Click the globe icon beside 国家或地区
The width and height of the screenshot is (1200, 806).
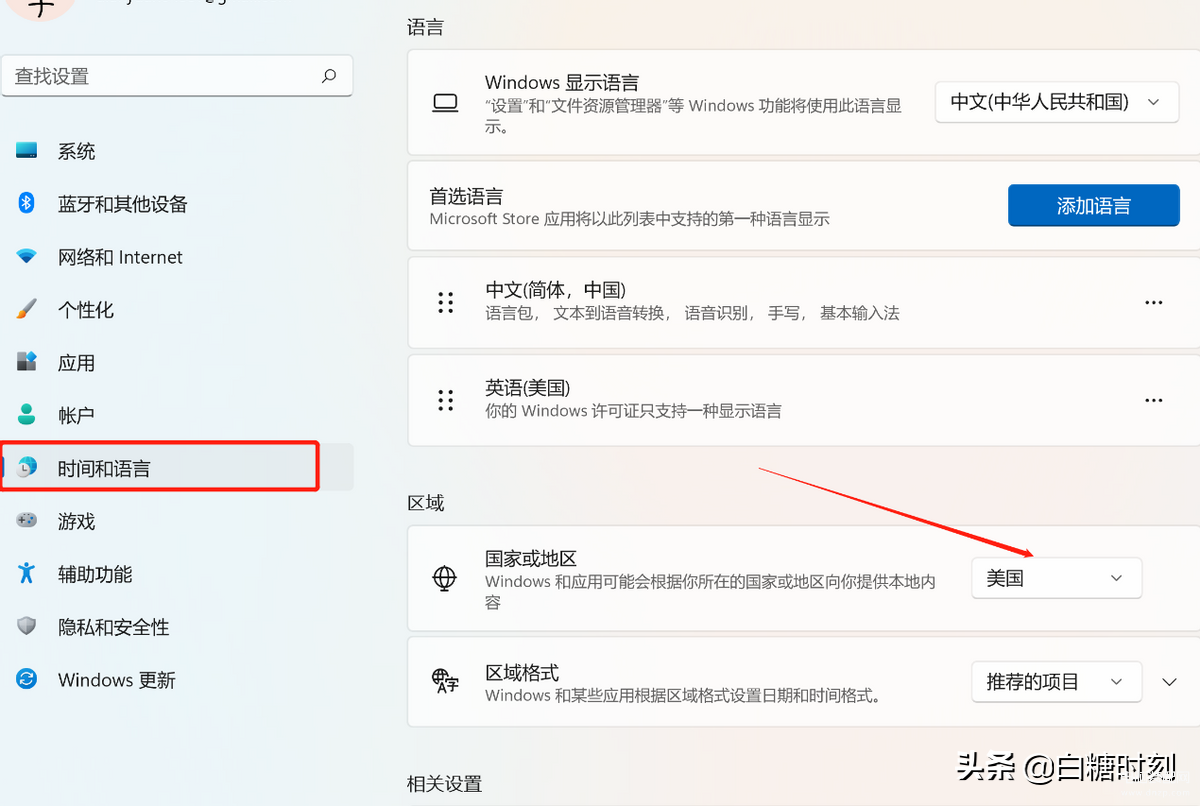(444, 578)
